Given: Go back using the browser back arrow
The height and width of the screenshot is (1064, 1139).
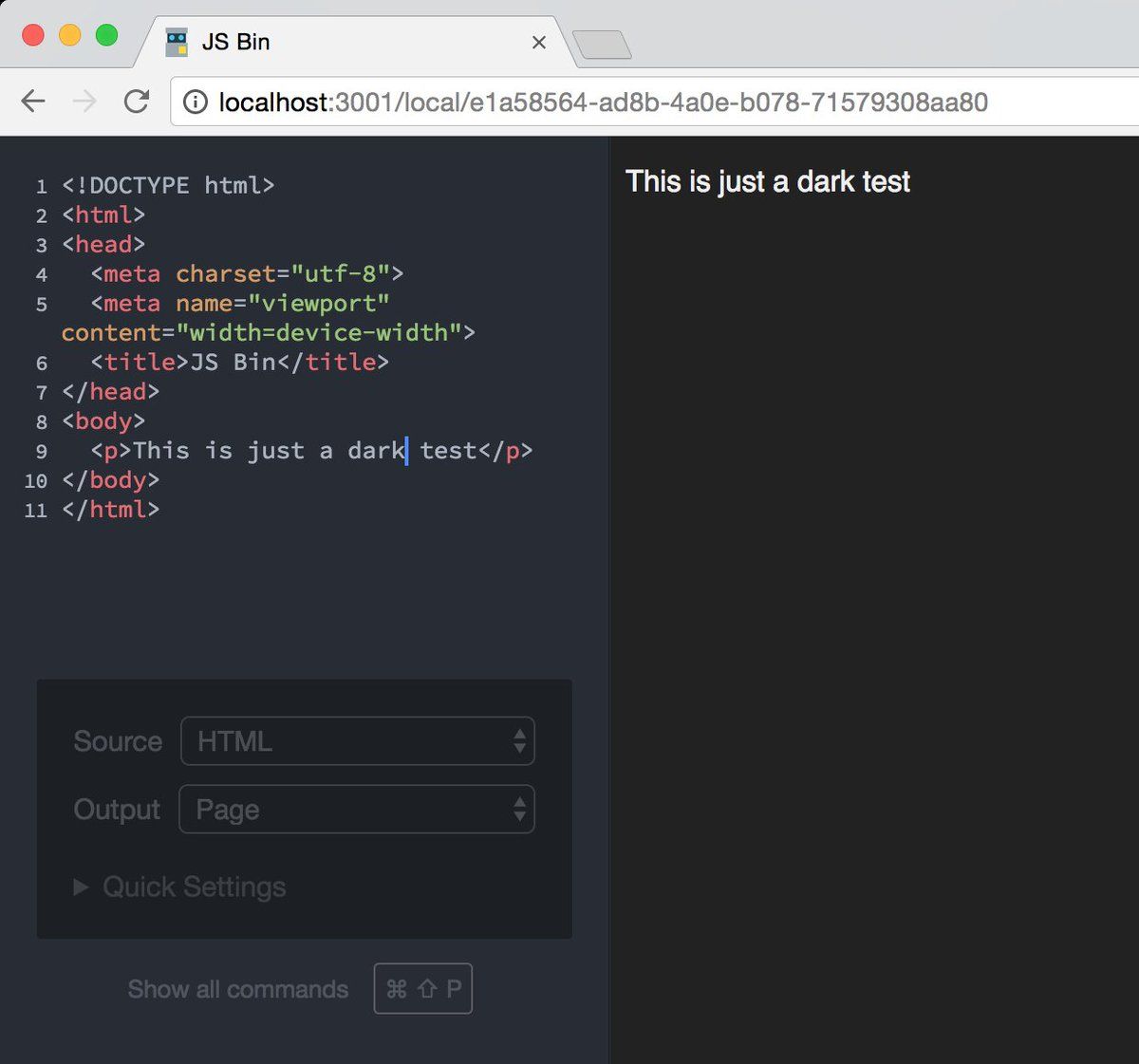Looking at the screenshot, I should 33,102.
